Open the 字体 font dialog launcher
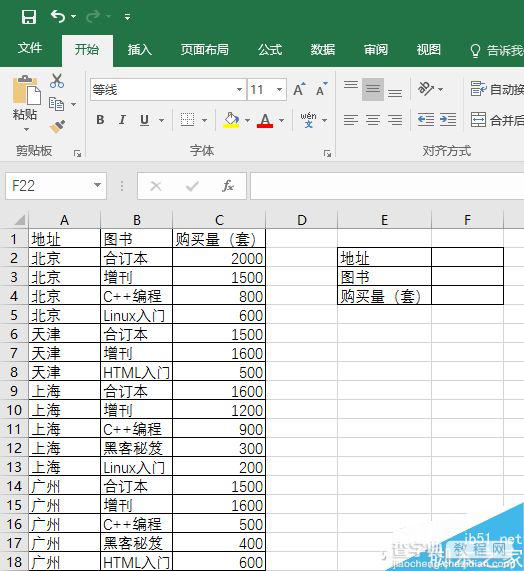This screenshot has width=524, height=571. point(327,154)
